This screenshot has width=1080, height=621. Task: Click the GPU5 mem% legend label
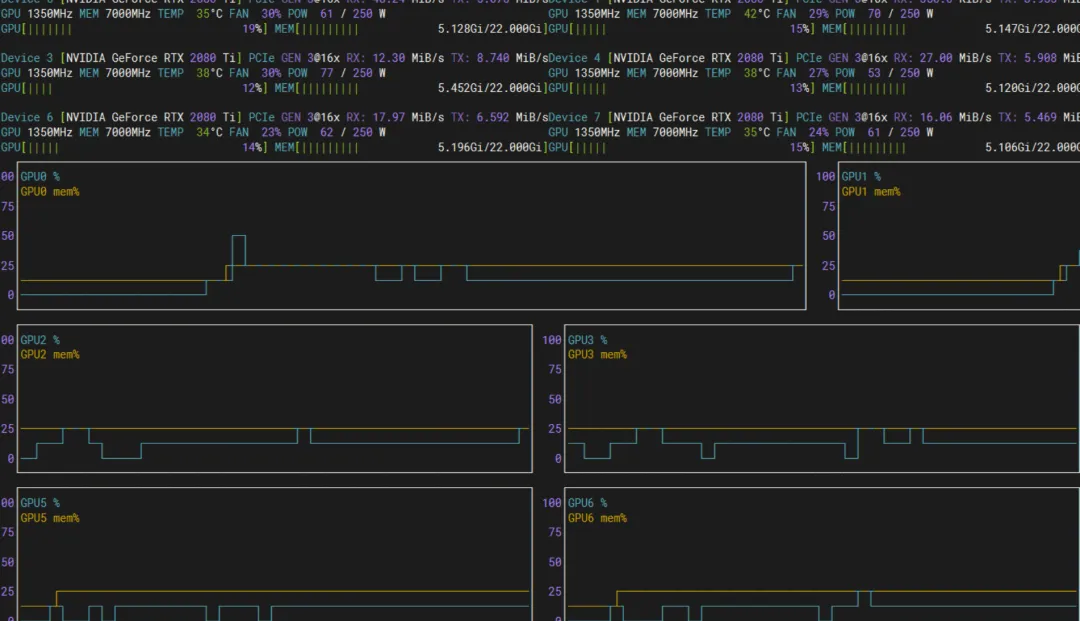pos(50,518)
